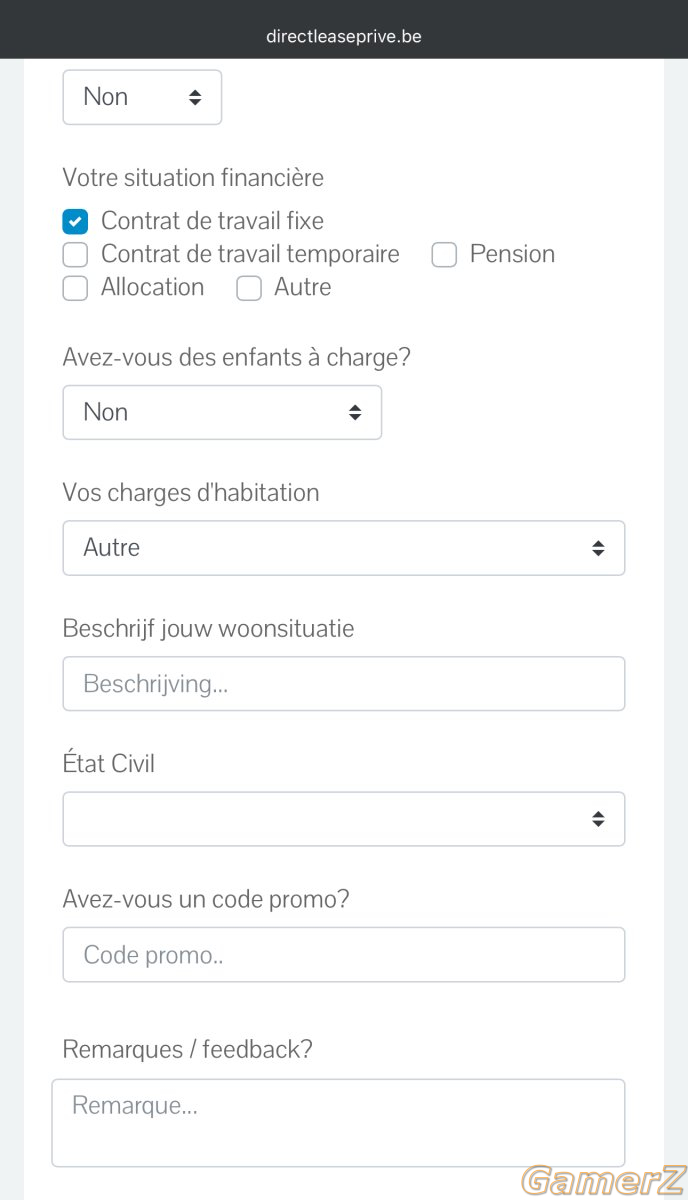Click the Allocation label text

tap(152, 288)
